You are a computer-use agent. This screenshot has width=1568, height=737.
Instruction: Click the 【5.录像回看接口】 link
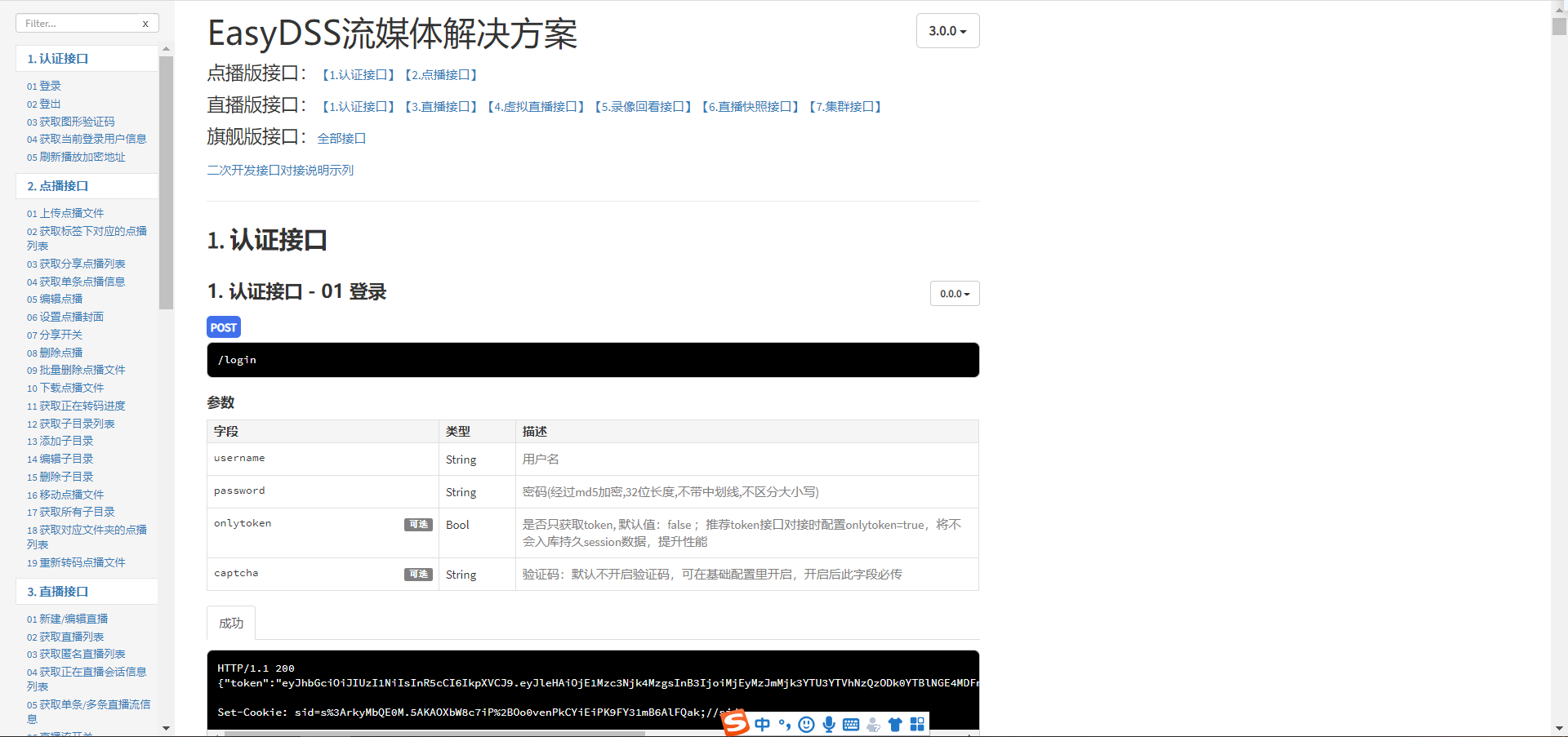pyautogui.click(x=644, y=107)
